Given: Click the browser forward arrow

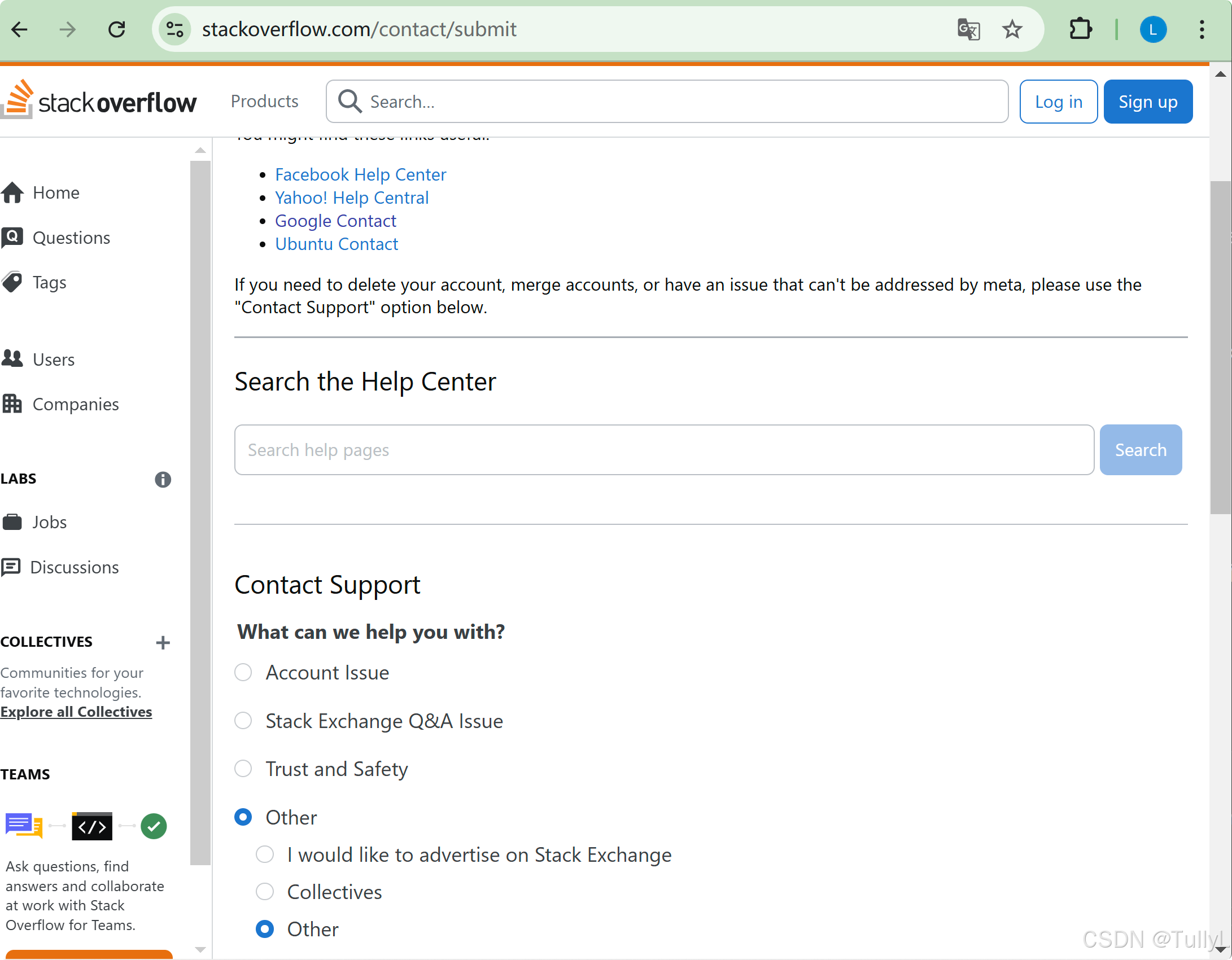Looking at the screenshot, I should click(x=67, y=29).
